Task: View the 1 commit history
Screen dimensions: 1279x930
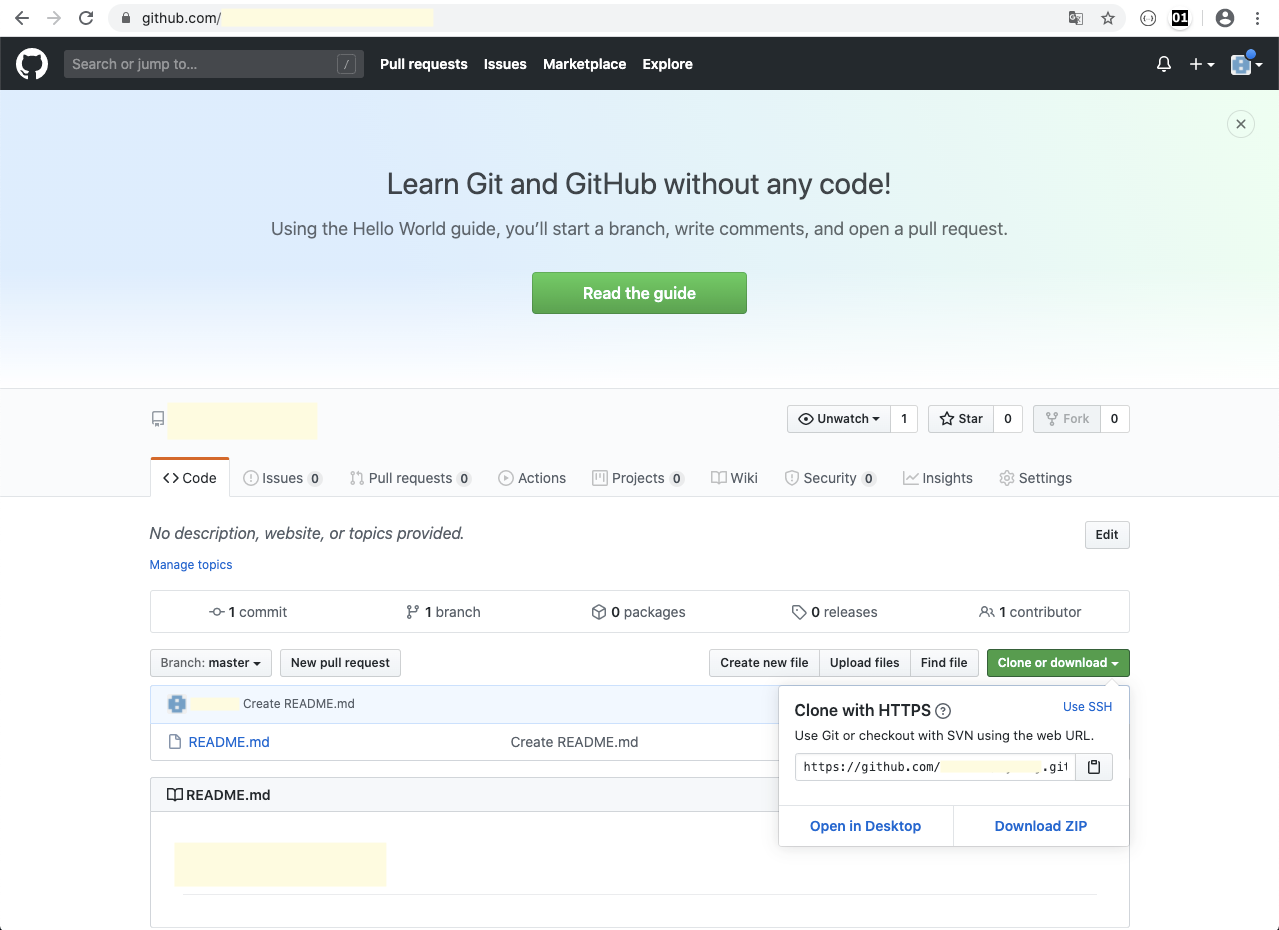Action: coord(248,612)
